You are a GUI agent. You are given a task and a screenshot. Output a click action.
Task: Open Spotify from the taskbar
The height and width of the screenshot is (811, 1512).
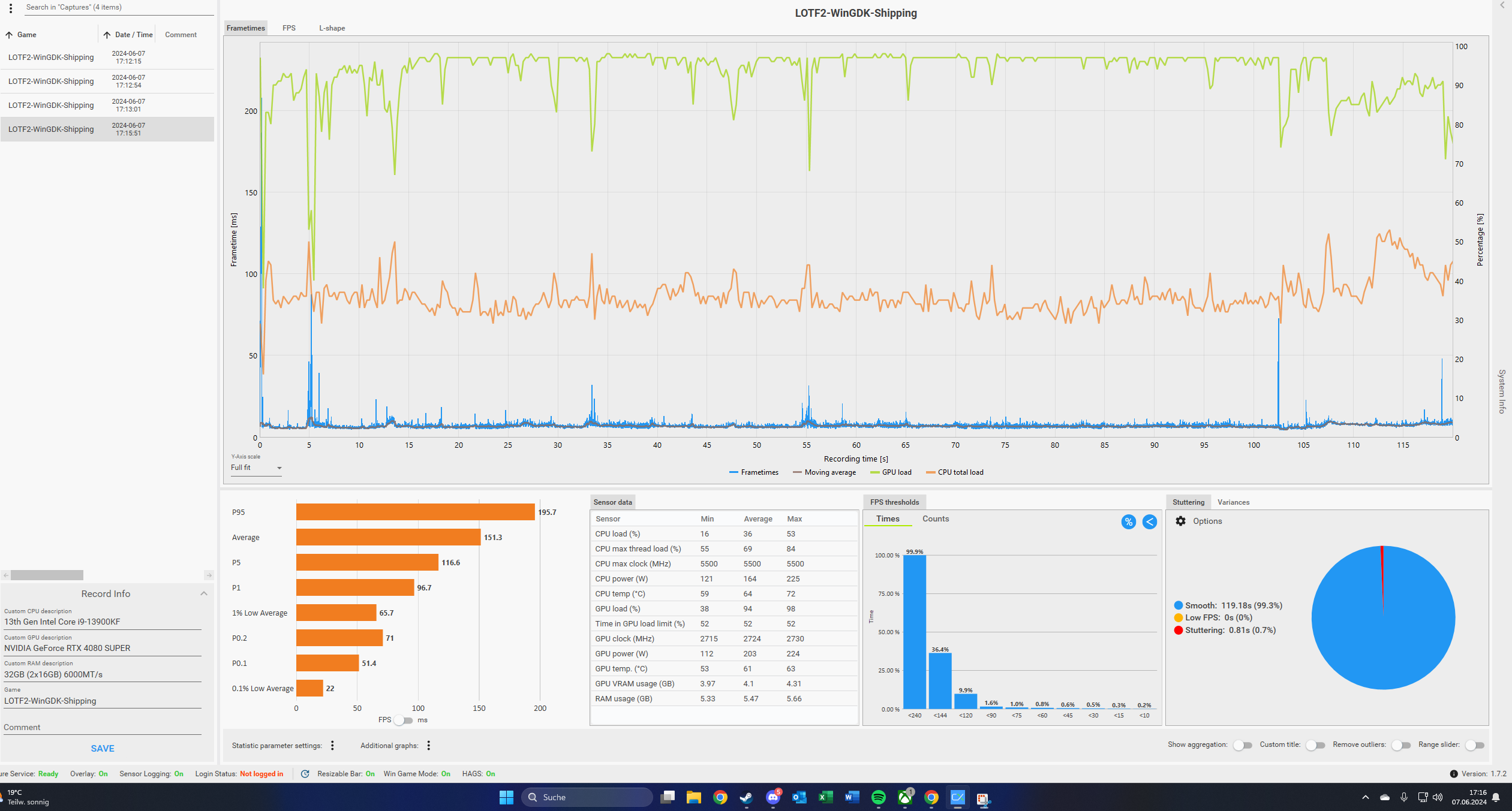pyautogui.click(x=878, y=797)
